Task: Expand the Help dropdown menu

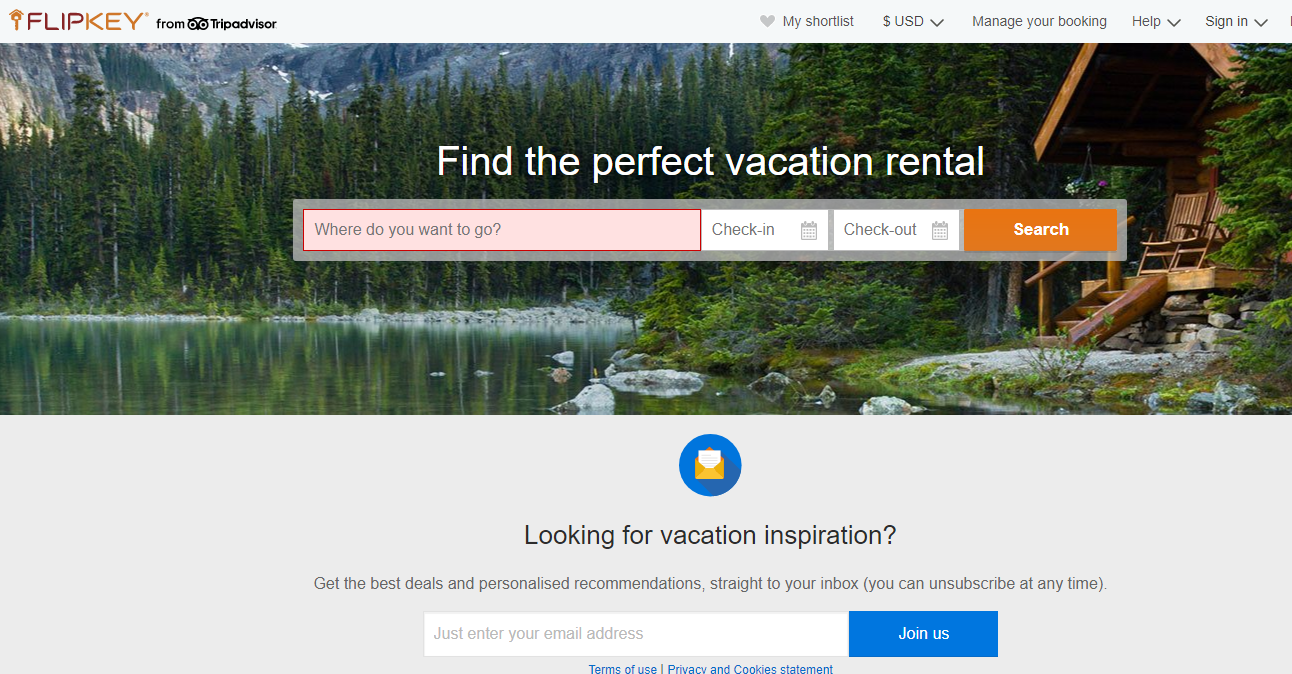Action: pos(1156,21)
